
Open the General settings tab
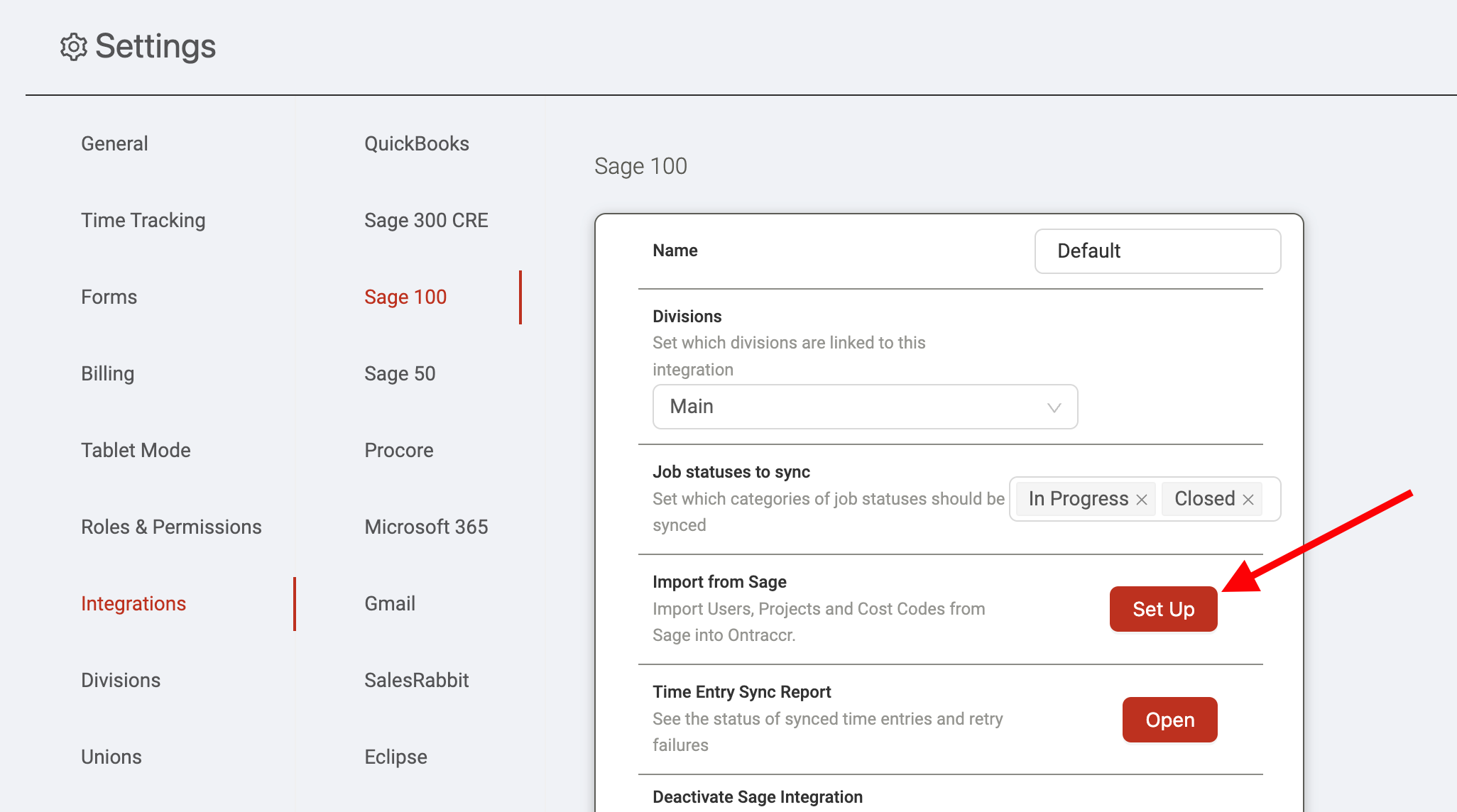[x=114, y=143]
